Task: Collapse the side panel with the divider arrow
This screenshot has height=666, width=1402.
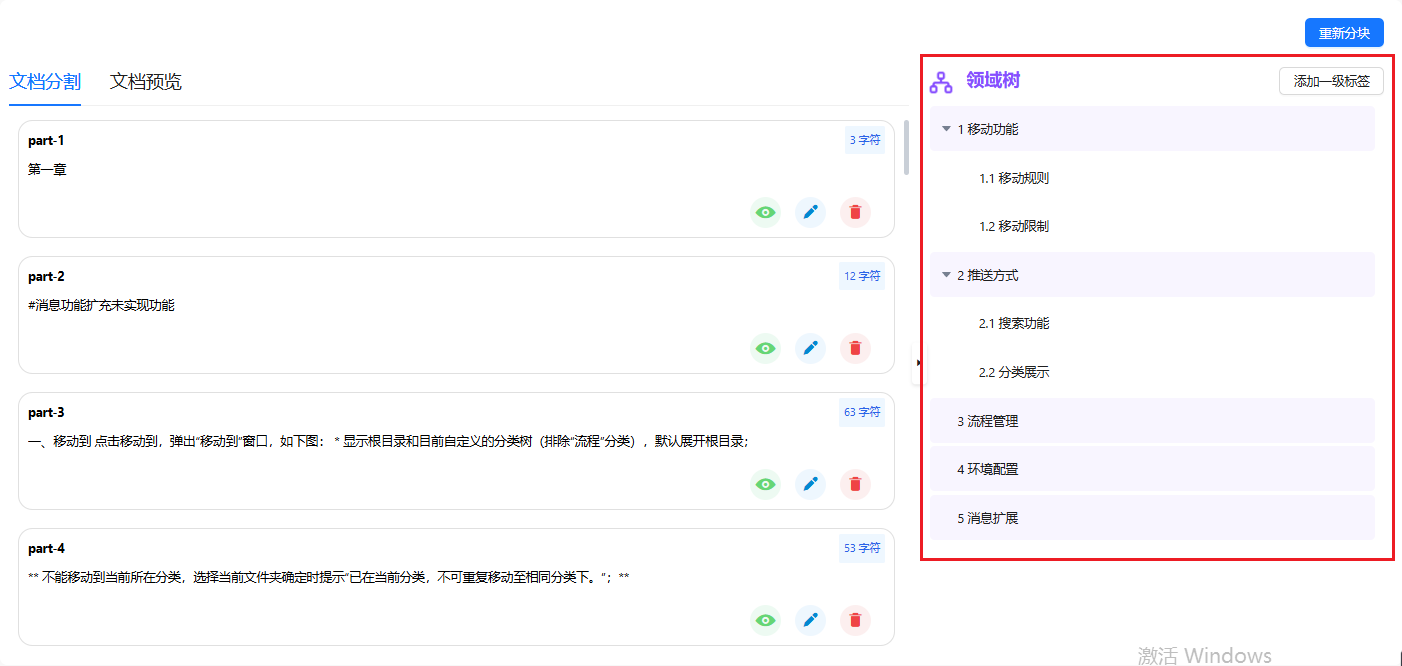Action: (918, 363)
